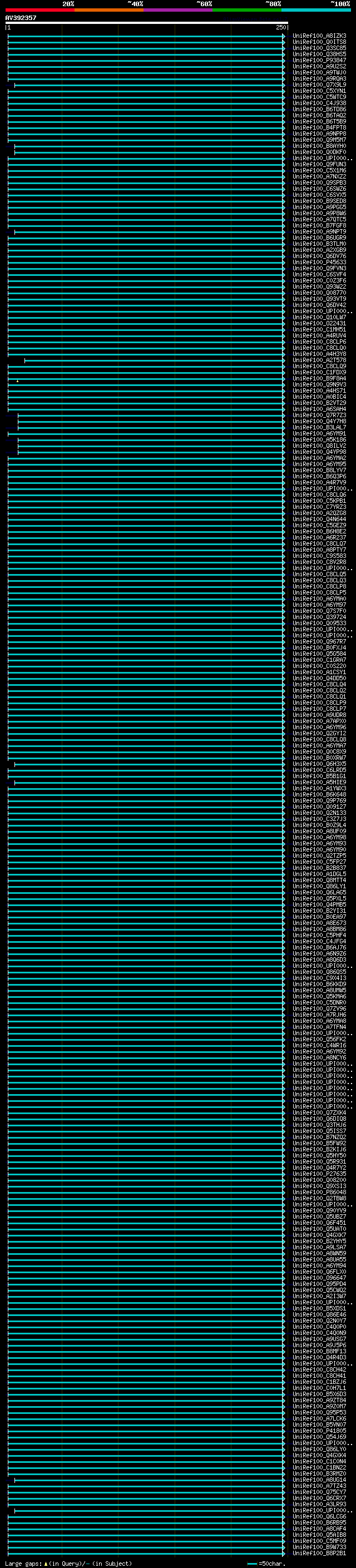Click hit label UniRef100_Q93W22
Screen dimensions: 356x1568
[x=319, y=286]
